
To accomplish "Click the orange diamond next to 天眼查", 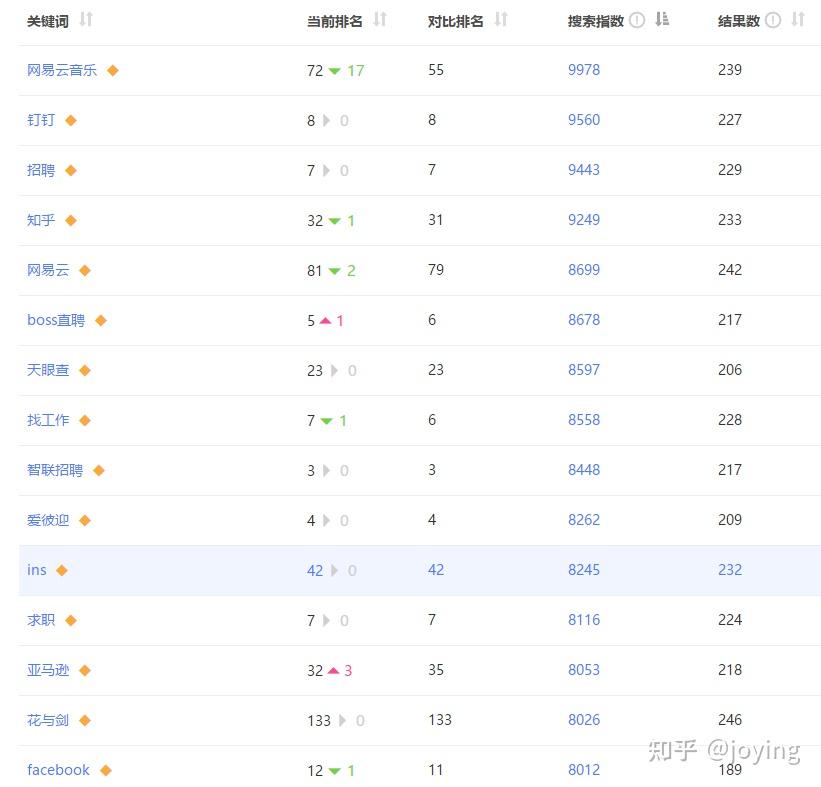I will [85, 370].
